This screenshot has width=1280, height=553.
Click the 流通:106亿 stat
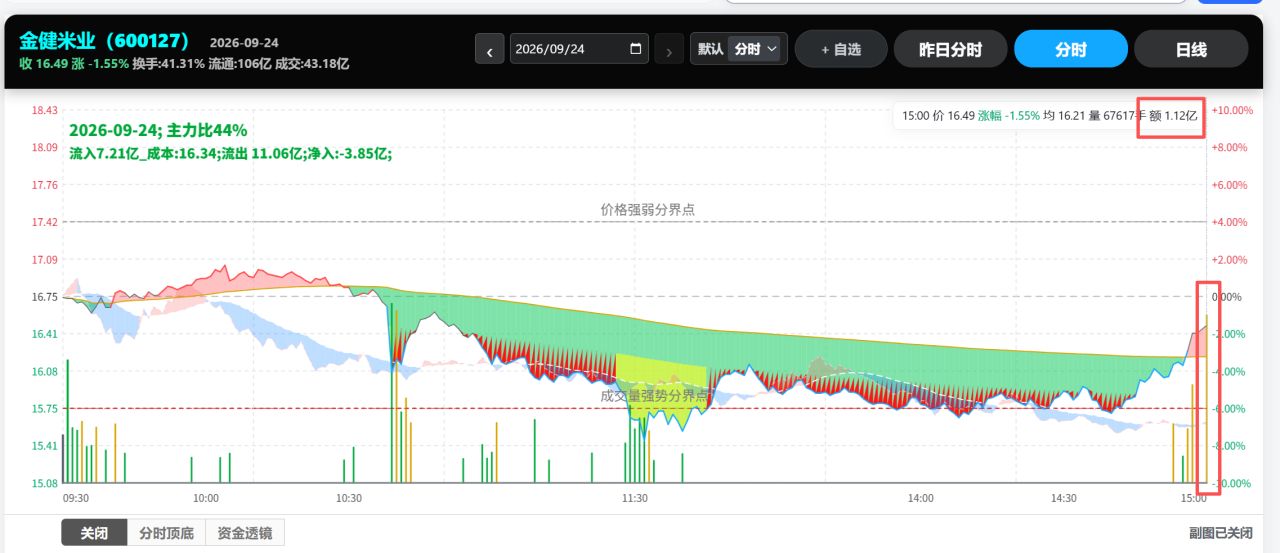(x=240, y=64)
